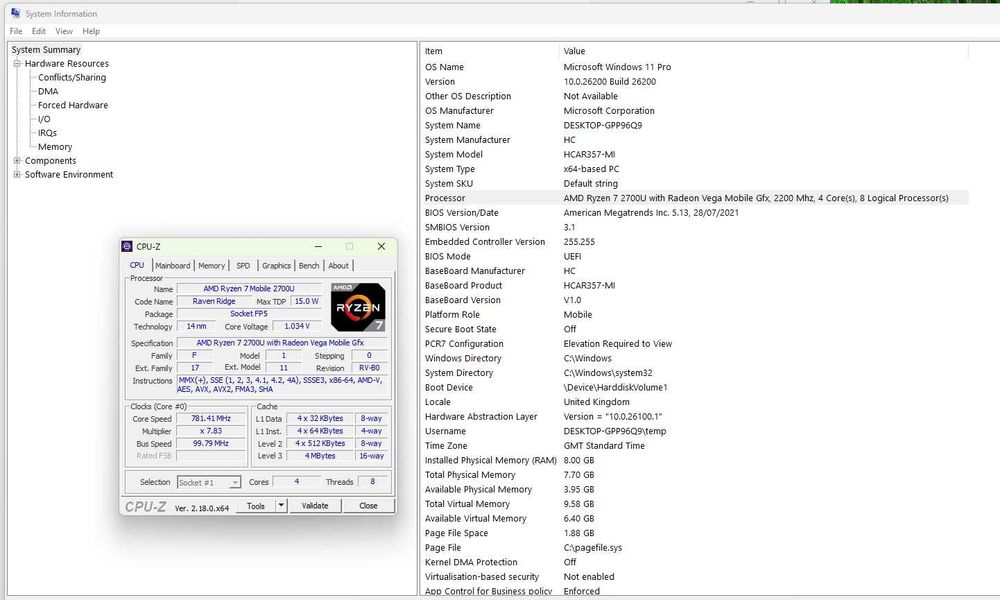The height and width of the screenshot is (600, 1000).
Task: Select IRQs in the tree
Action: tap(47, 133)
